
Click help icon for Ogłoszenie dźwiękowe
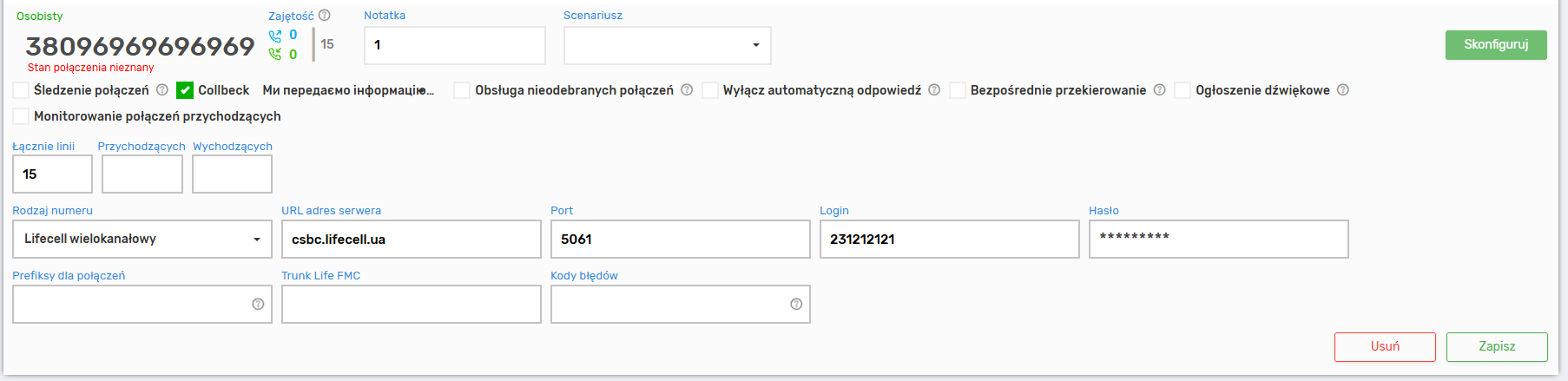pyautogui.click(x=1343, y=90)
